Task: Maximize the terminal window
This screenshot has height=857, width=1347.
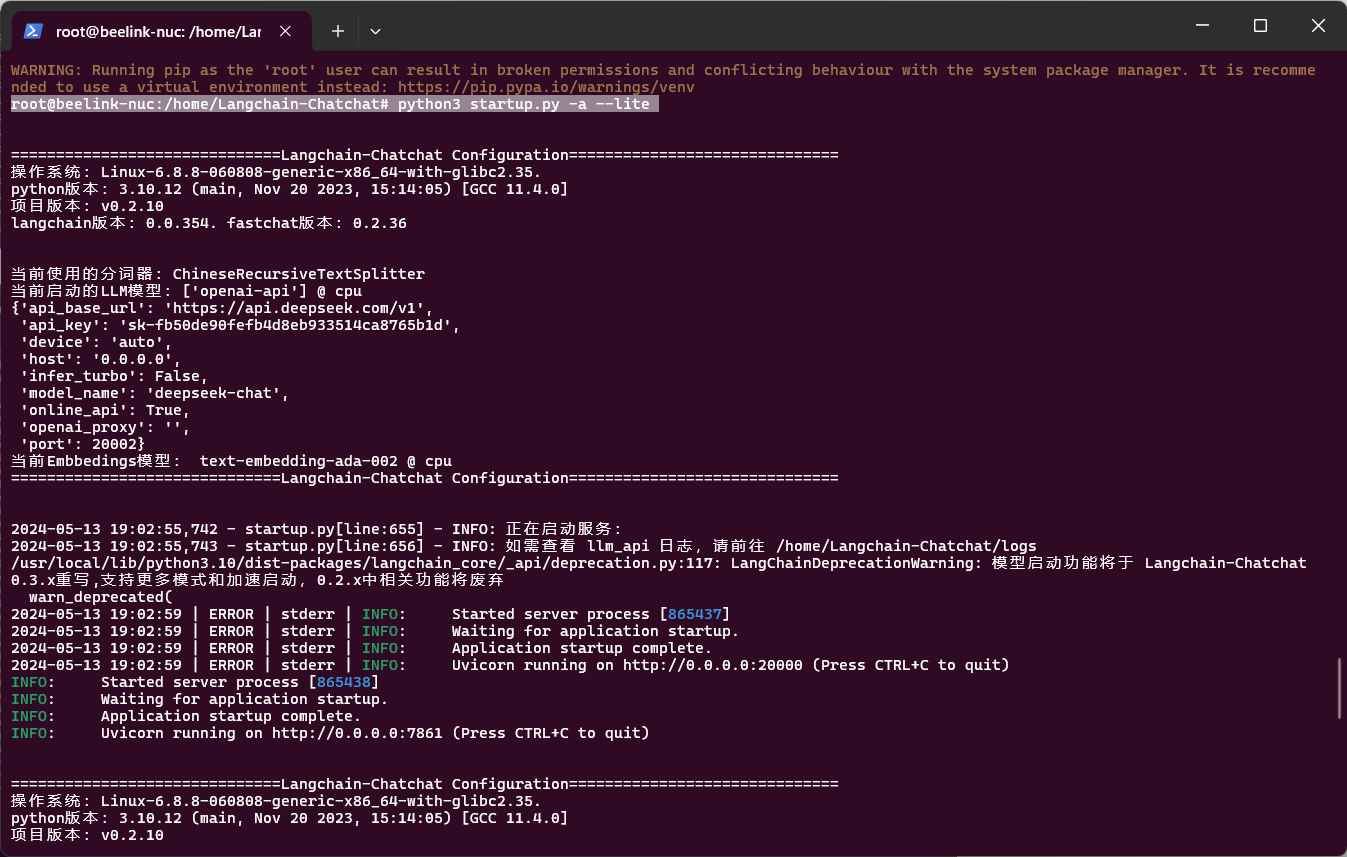Action: point(1260,26)
